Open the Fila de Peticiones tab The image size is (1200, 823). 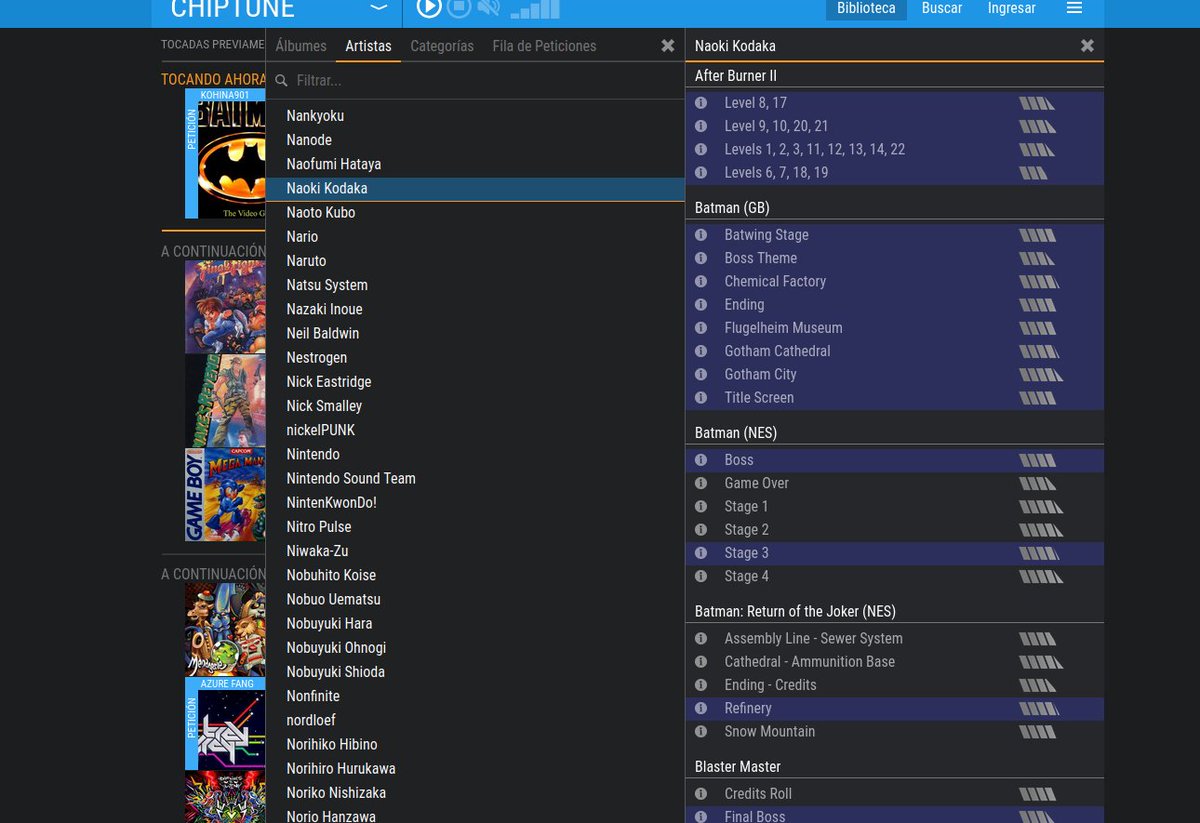tap(544, 46)
